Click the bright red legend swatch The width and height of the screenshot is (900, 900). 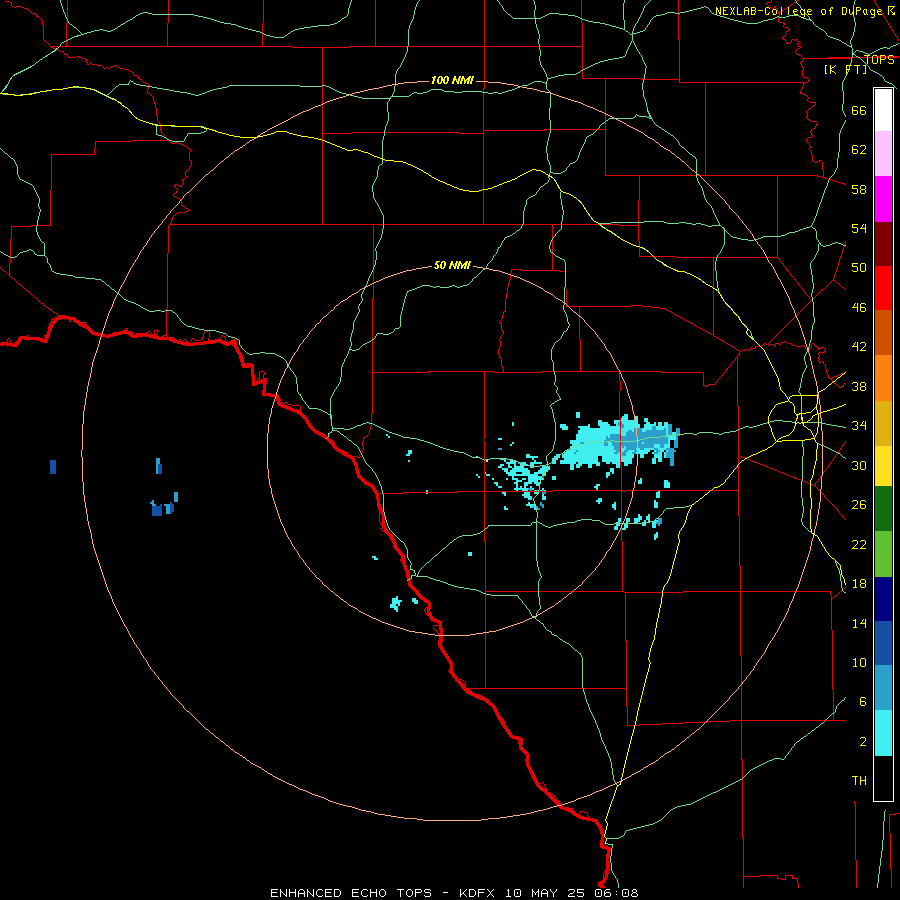883,288
